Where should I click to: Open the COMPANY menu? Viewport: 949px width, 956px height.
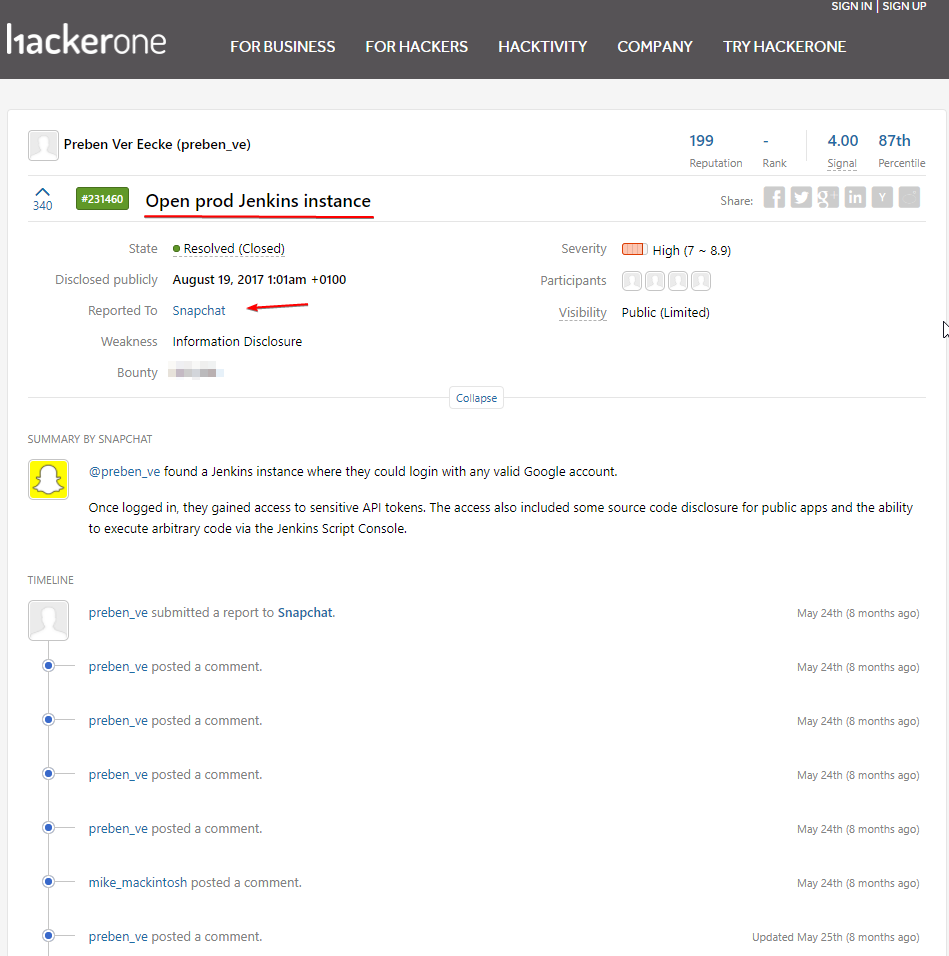[655, 47]
